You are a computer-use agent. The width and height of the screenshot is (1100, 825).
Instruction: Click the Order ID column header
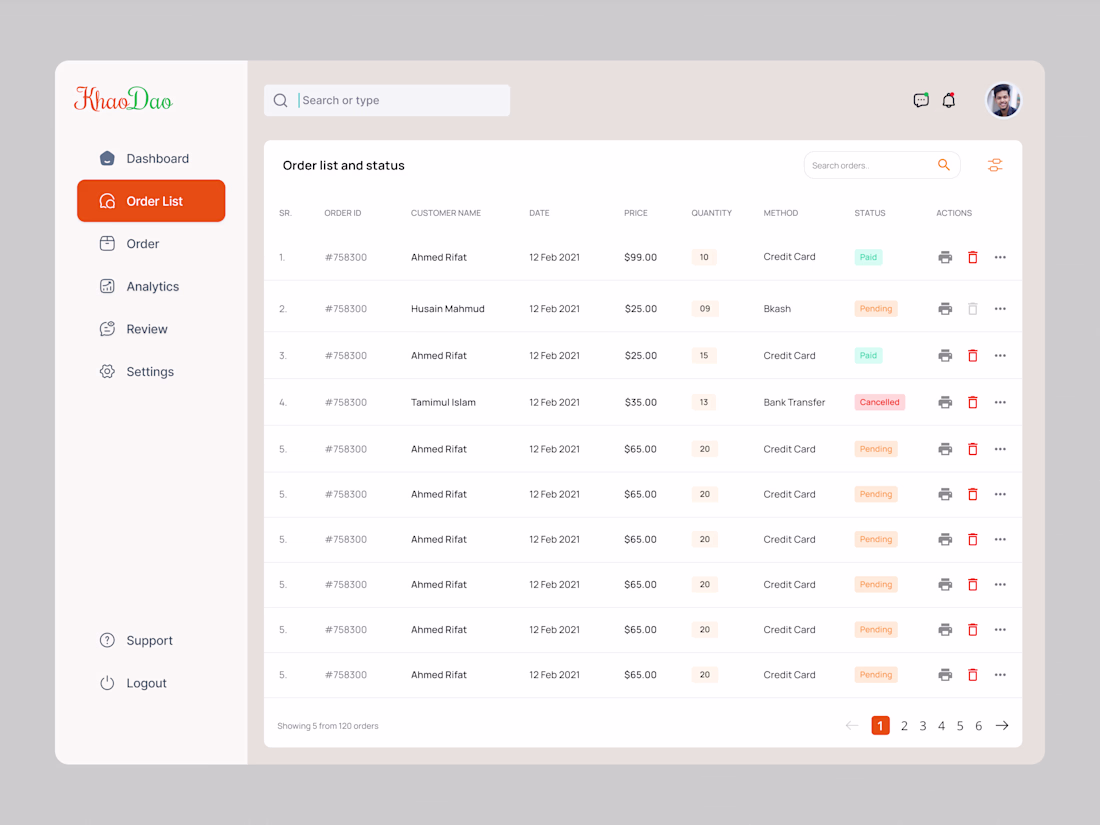tap(342, 213)
